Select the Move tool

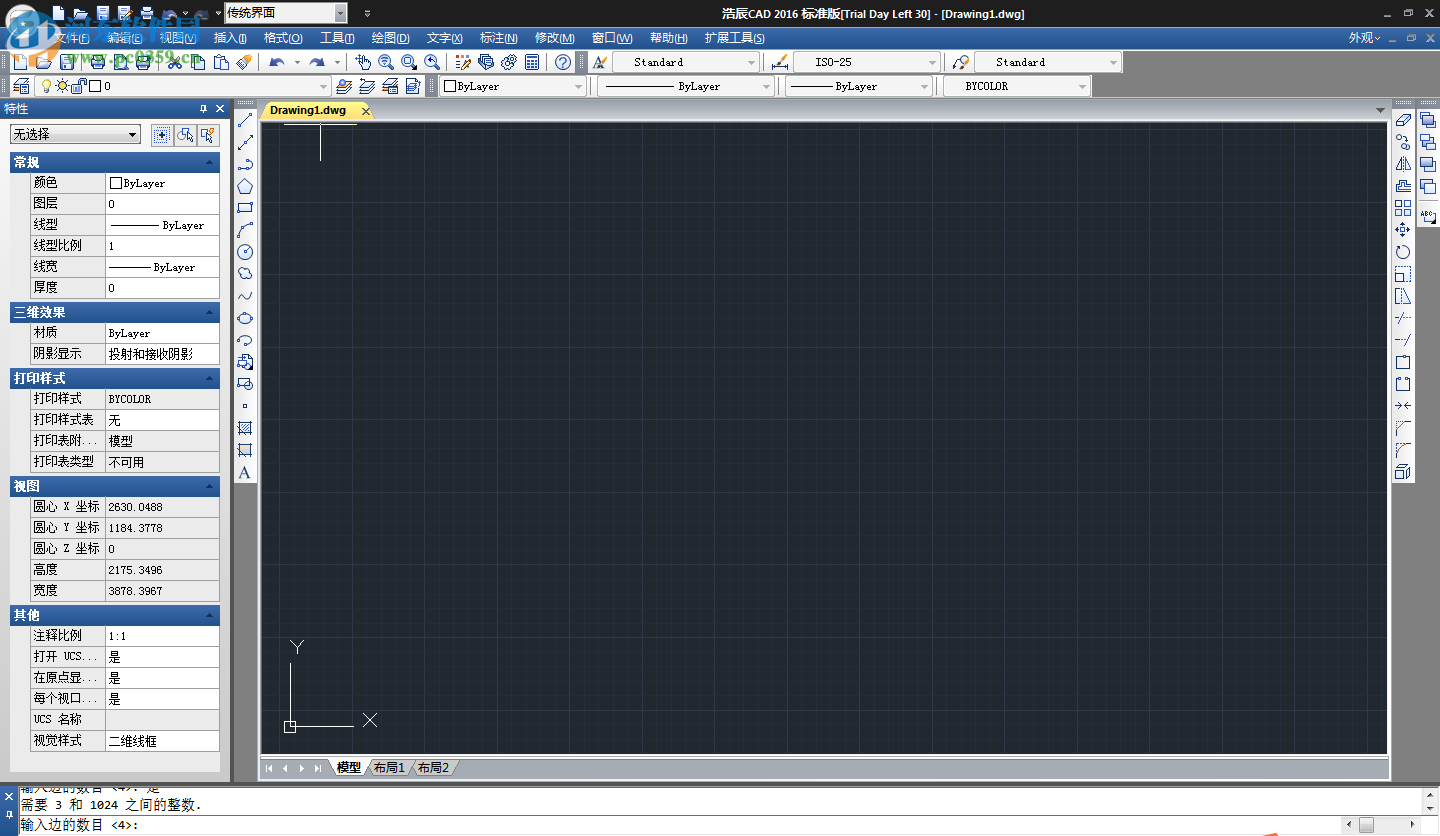pos(1403,230)
